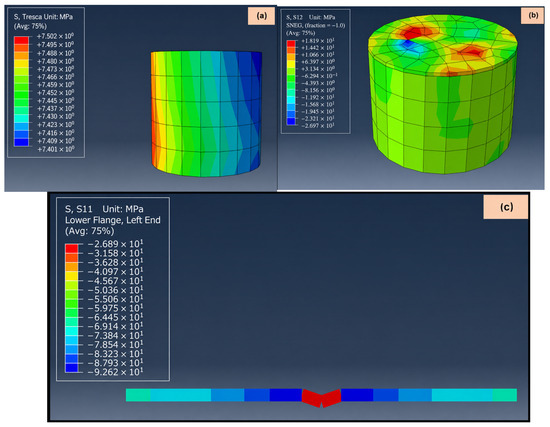Click the 'S, Tresca Unit: MPa' legend title

point(43,16)
